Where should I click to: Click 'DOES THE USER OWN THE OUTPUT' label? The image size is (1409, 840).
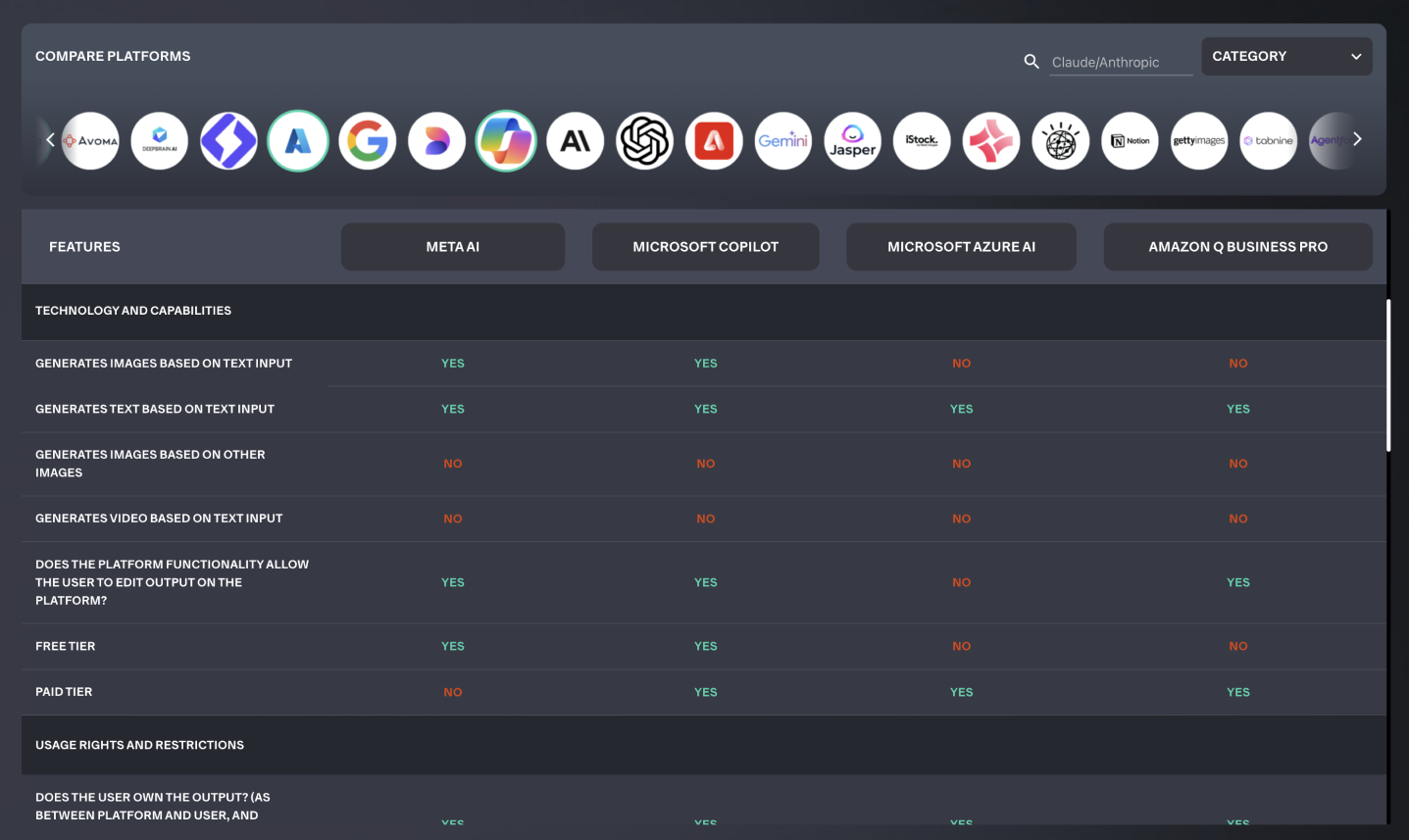[x=153, y=806]
